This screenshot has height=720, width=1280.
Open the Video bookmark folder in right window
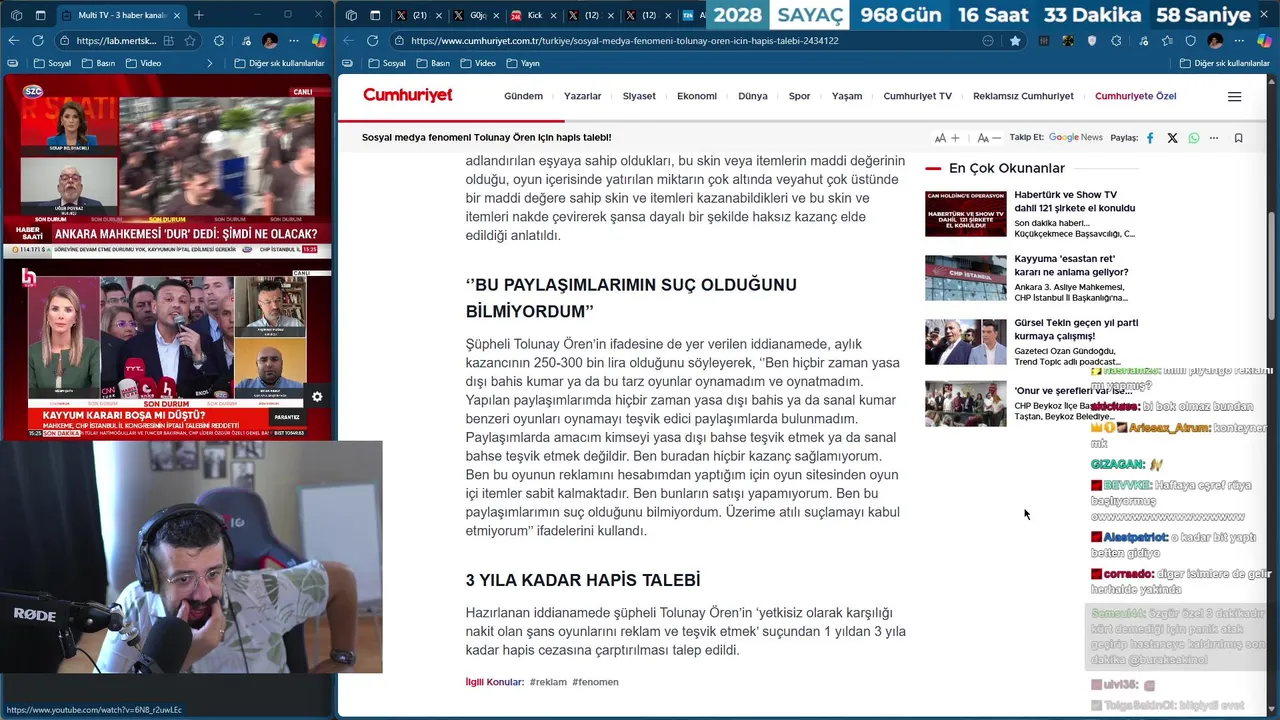[x=478, y=63]
